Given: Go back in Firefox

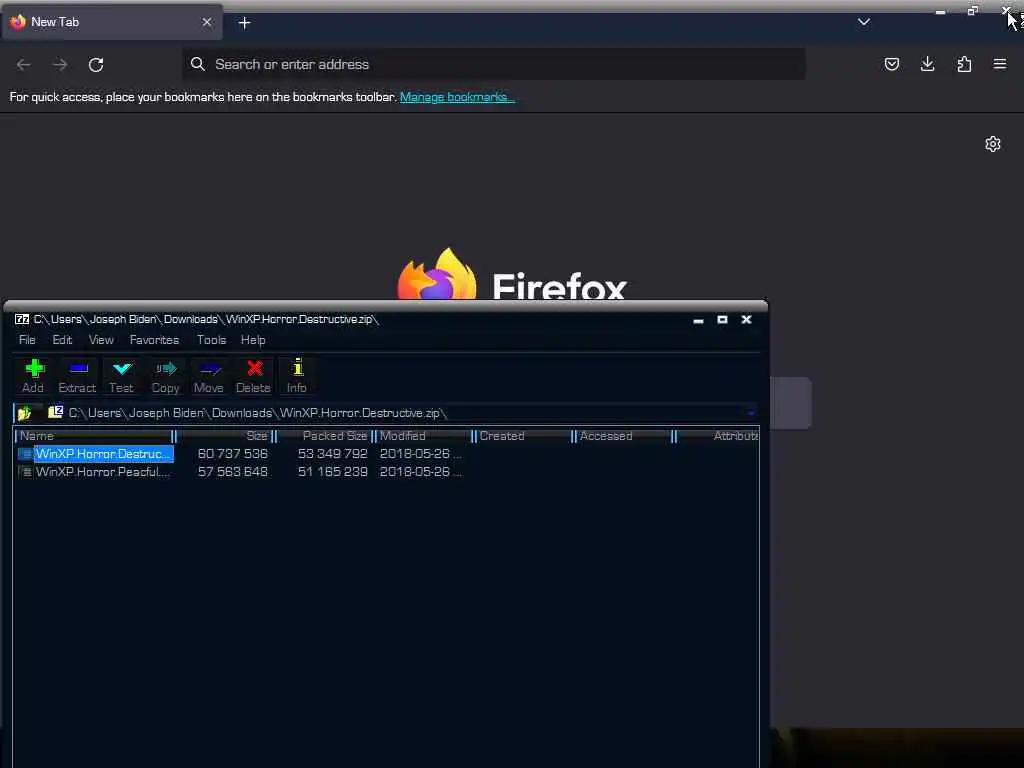Looking at the screenshot, I should click(24, 65).
